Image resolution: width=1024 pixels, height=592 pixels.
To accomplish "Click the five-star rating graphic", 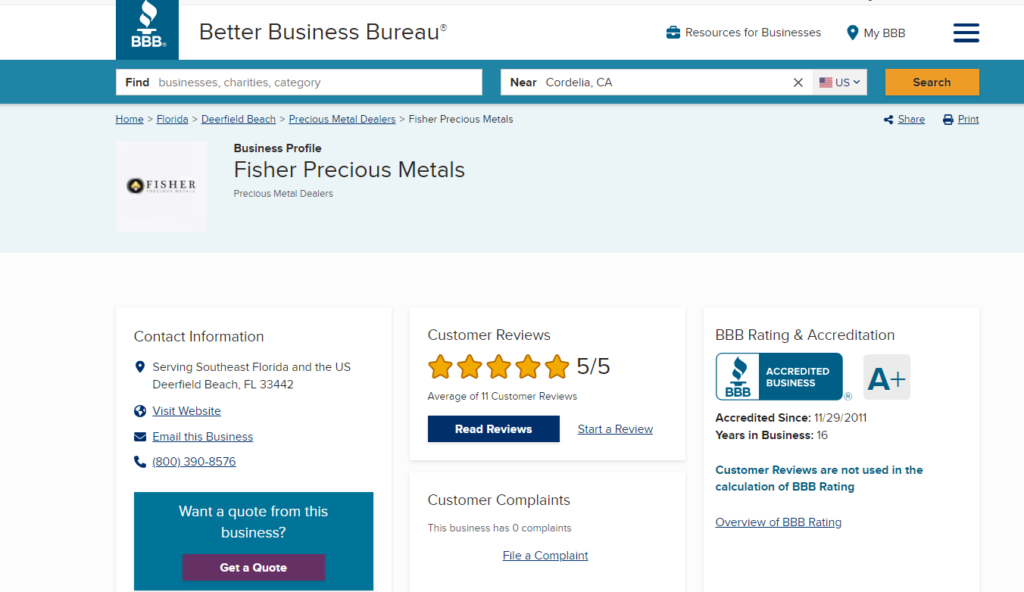I will 498,367.
